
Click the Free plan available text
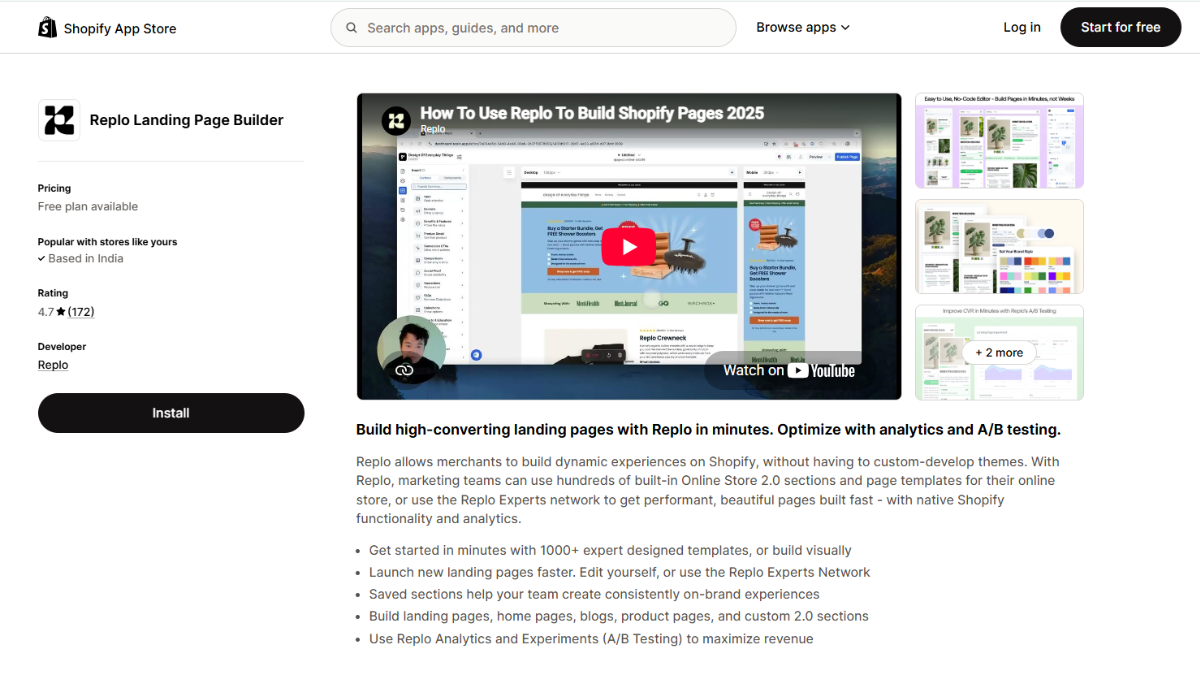[x=88, y=207]
